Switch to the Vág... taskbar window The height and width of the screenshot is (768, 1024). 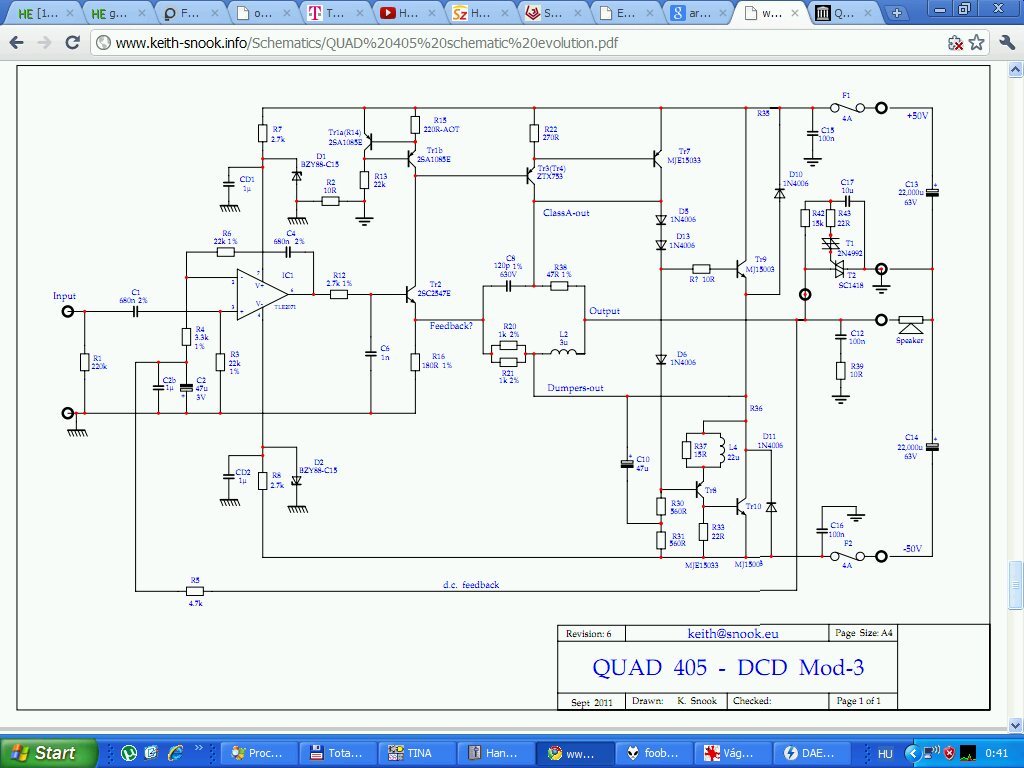tap(733, 753)
